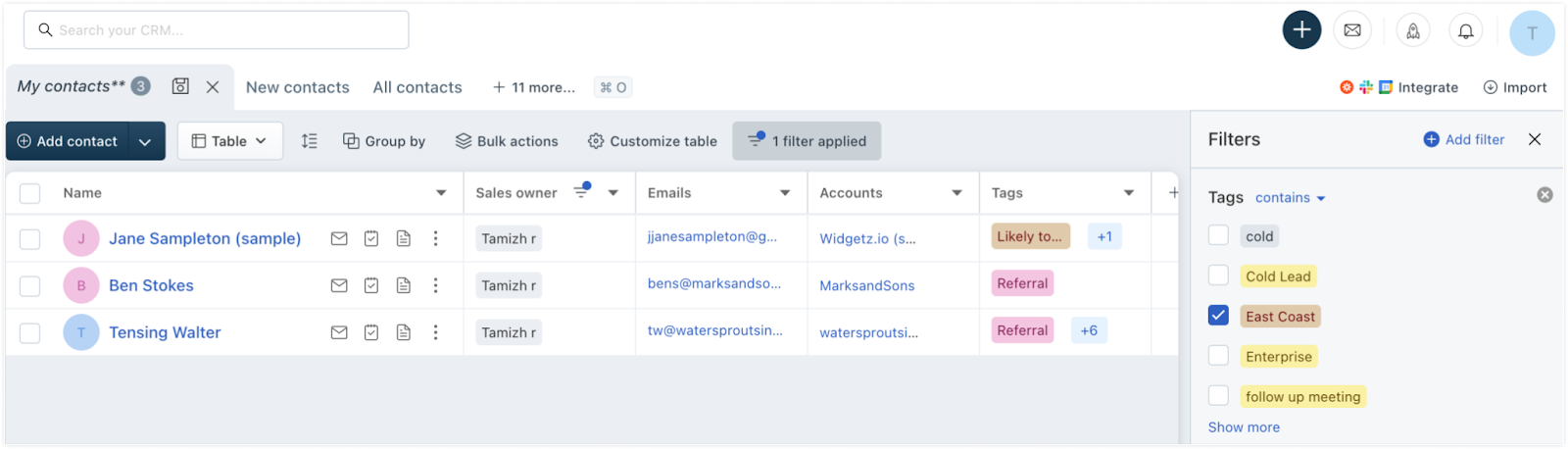
Task: Click Add filter in Filters panel
Action: click(x=1464, y=139)
